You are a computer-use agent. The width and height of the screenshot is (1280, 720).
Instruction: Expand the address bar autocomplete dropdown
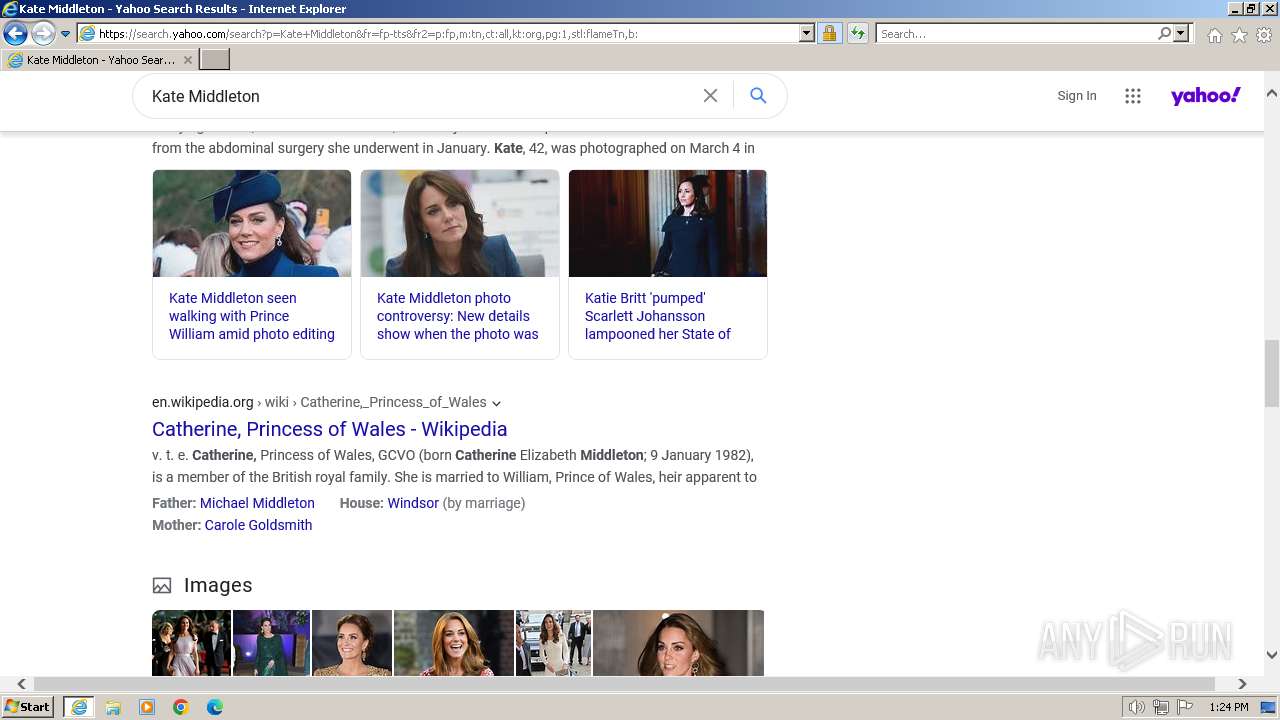tap(807, 33)
